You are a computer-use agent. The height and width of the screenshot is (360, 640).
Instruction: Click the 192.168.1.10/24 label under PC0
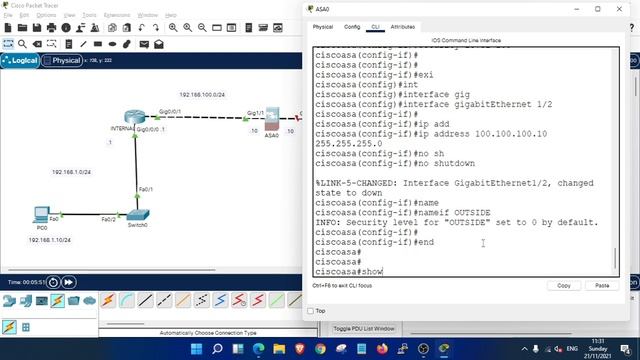tap(49, 240)
